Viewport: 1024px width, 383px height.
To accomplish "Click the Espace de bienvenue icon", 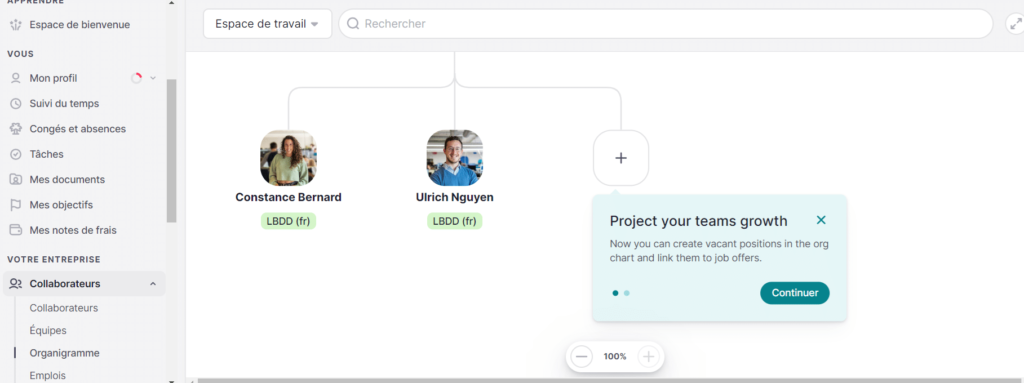I will 16,25.
